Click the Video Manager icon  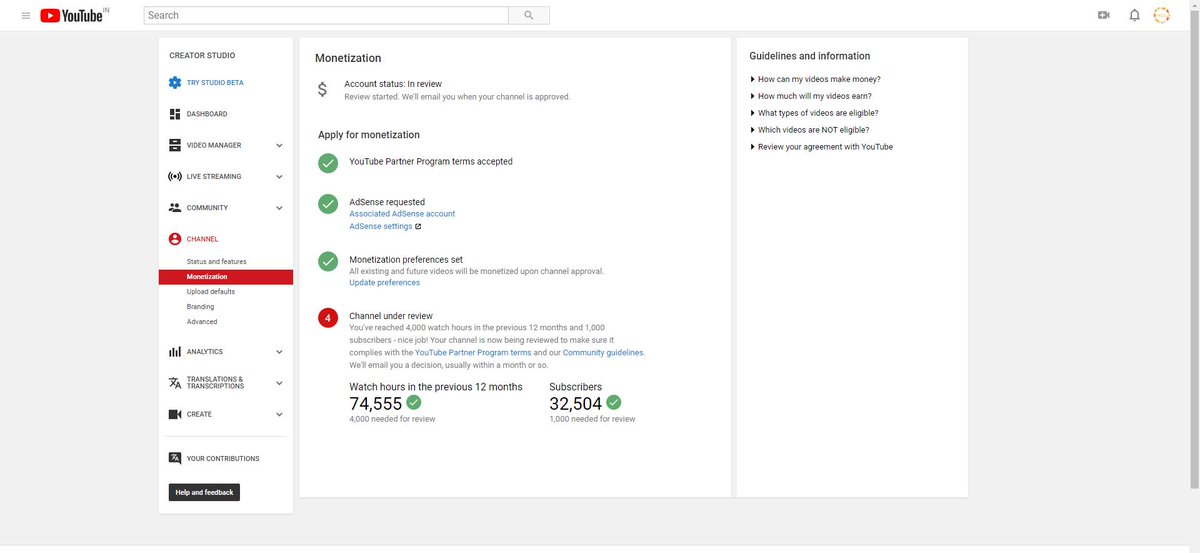(175, 145)
